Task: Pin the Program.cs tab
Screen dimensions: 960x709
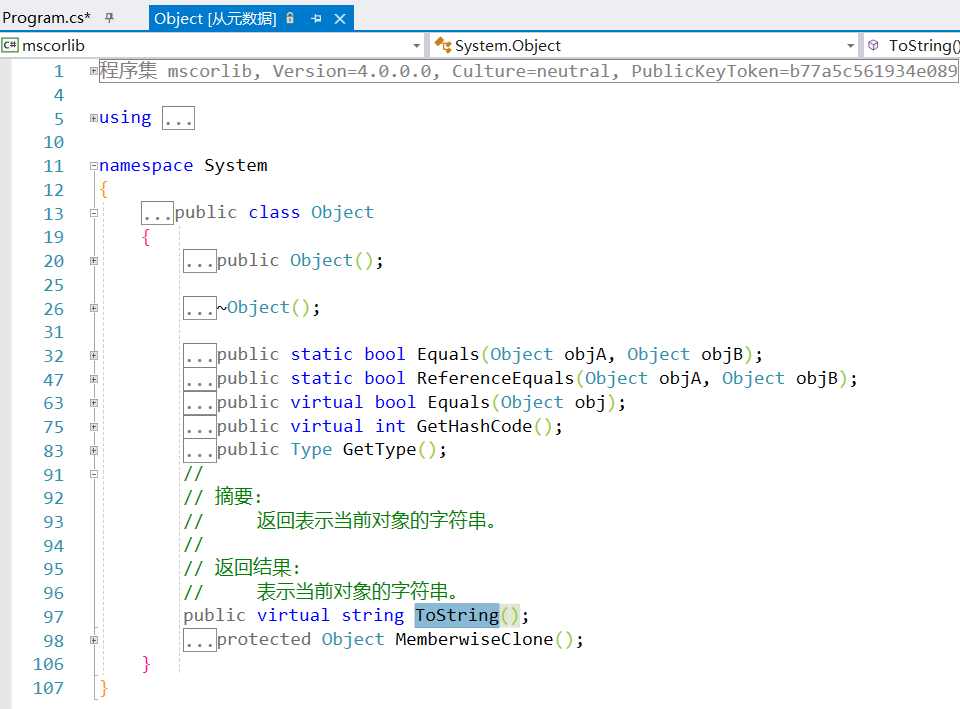Action: pyautogui.click(x=110, y=18)
